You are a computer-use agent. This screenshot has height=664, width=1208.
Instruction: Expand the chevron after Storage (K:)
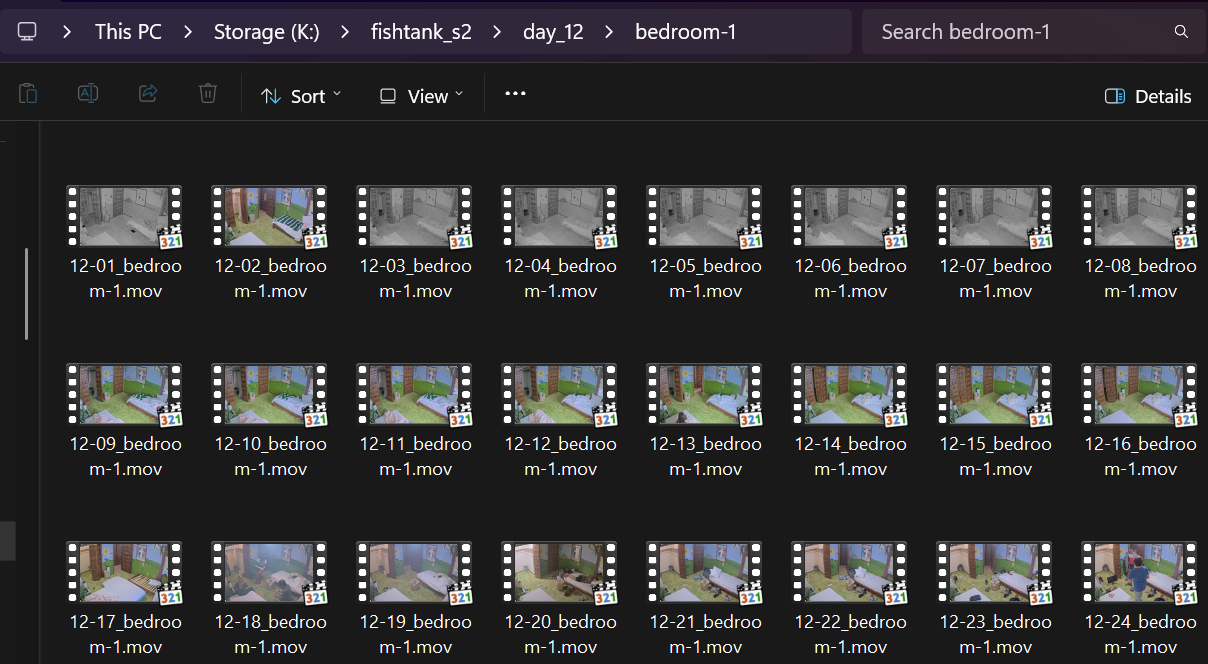345,32
